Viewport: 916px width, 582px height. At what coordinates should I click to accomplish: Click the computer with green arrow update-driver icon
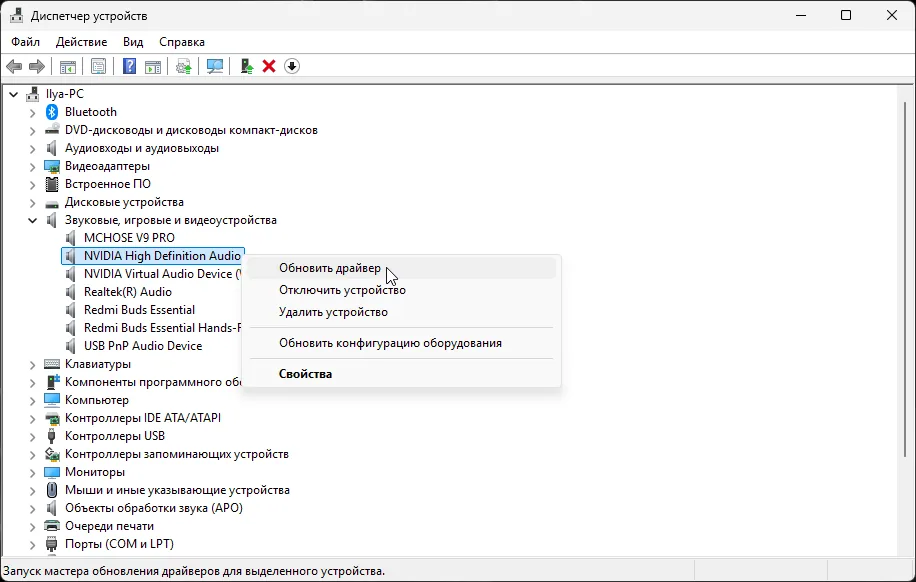click(x=247, y=66)
